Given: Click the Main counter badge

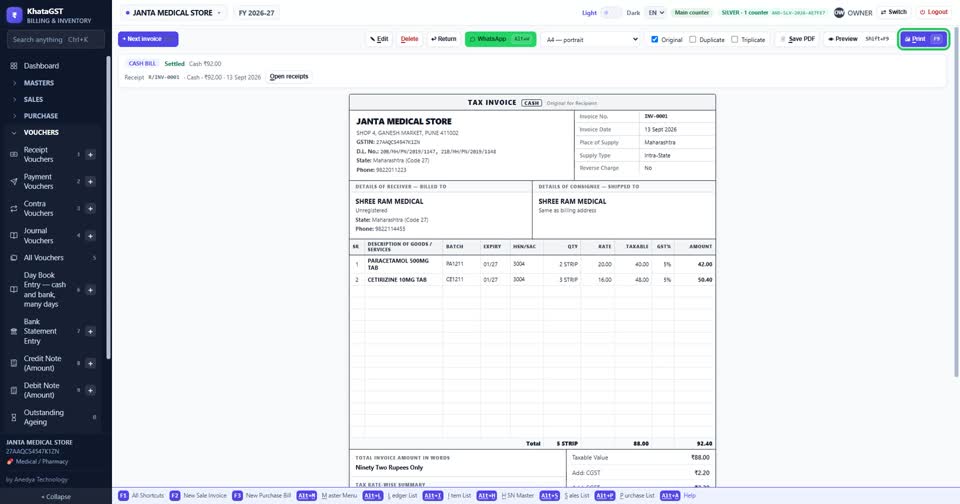Looking at the screenshot, I should [x=692, y=12].
